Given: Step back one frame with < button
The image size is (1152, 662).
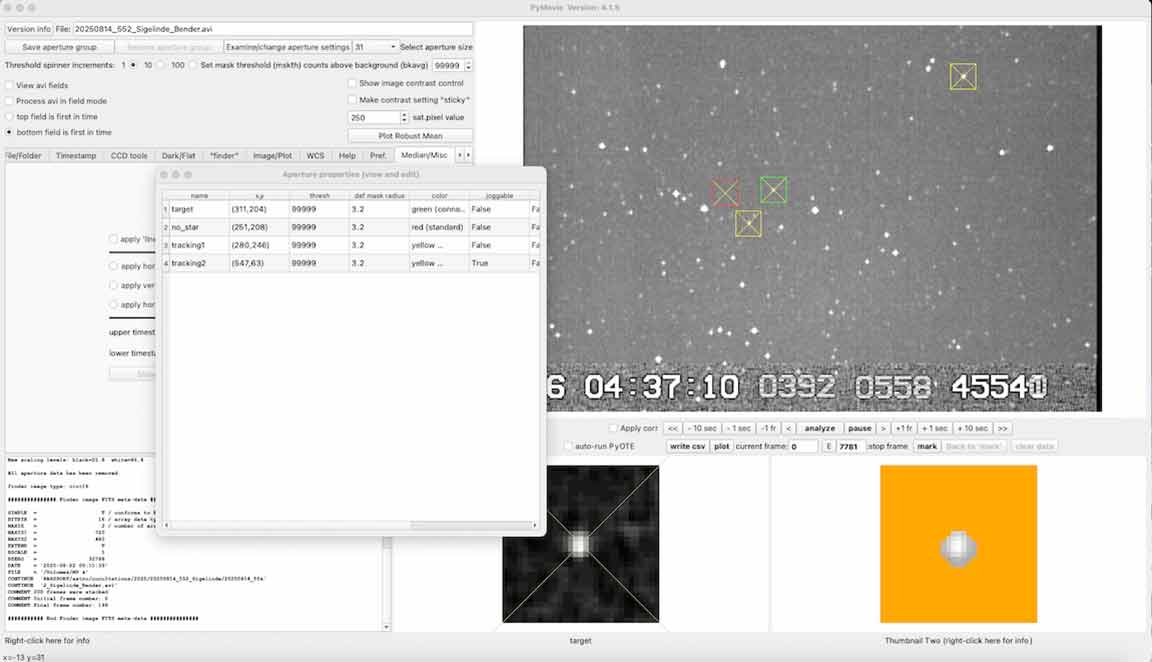Looking at the screenshot, I should click(788, 428).
